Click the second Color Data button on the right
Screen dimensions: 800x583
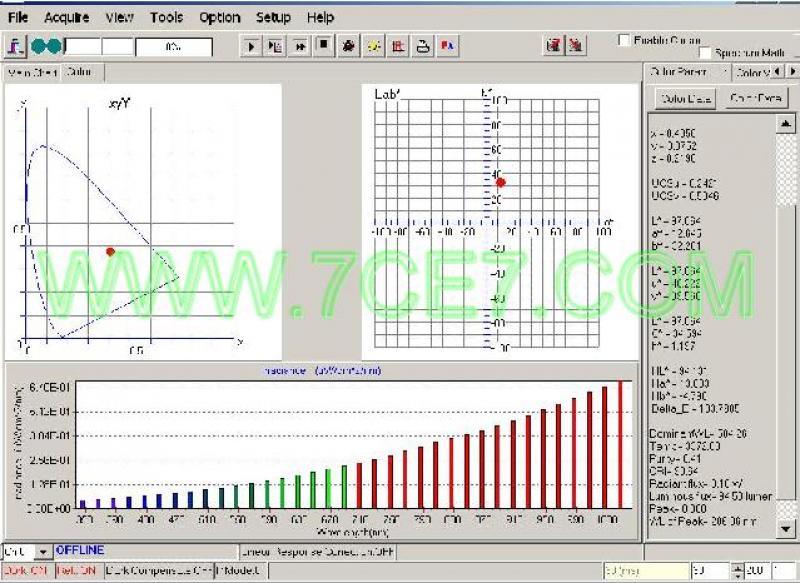coord(756,98)
